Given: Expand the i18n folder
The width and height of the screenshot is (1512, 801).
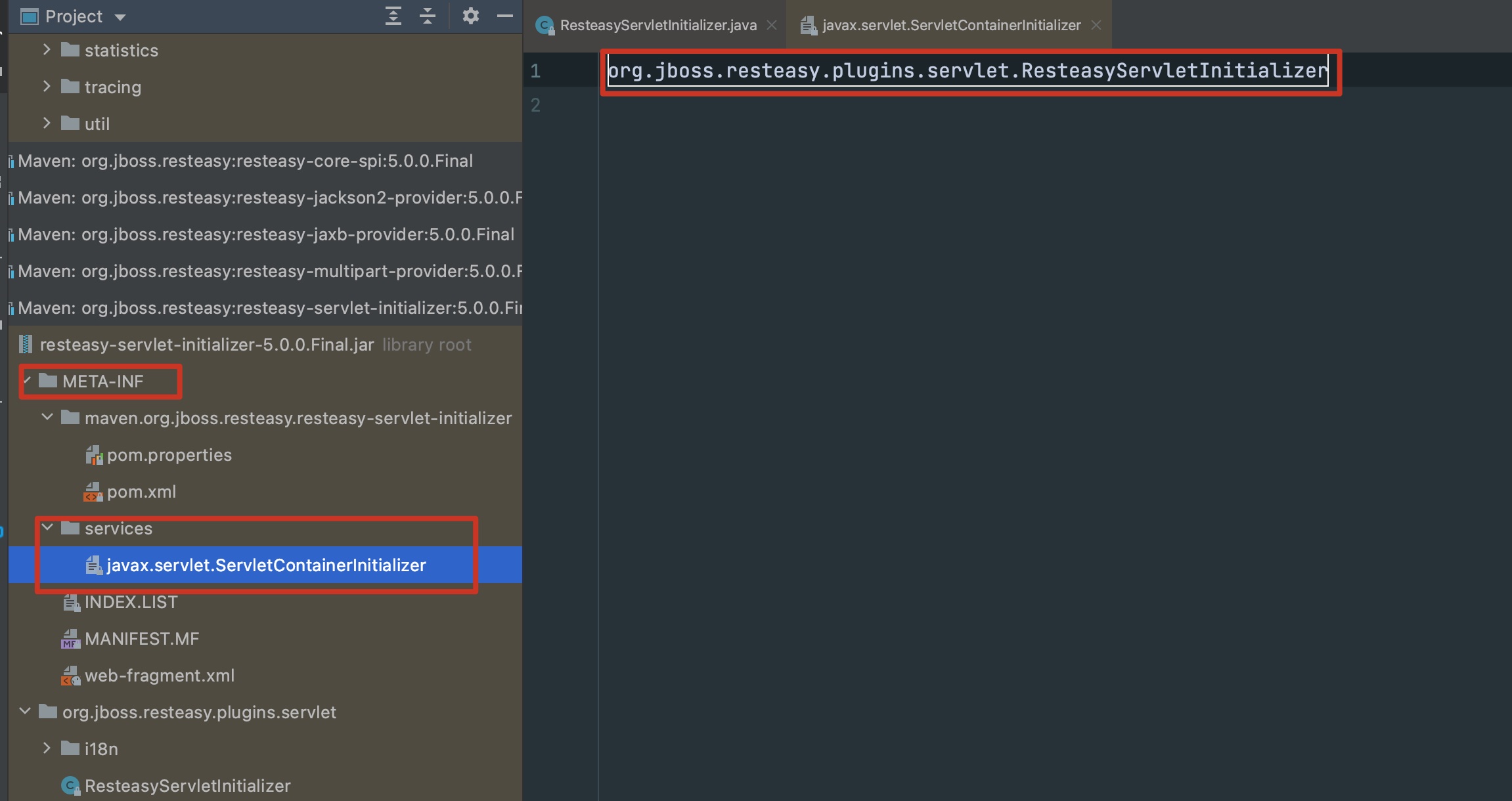Looking at the screenshot, I should coord(47,748).
